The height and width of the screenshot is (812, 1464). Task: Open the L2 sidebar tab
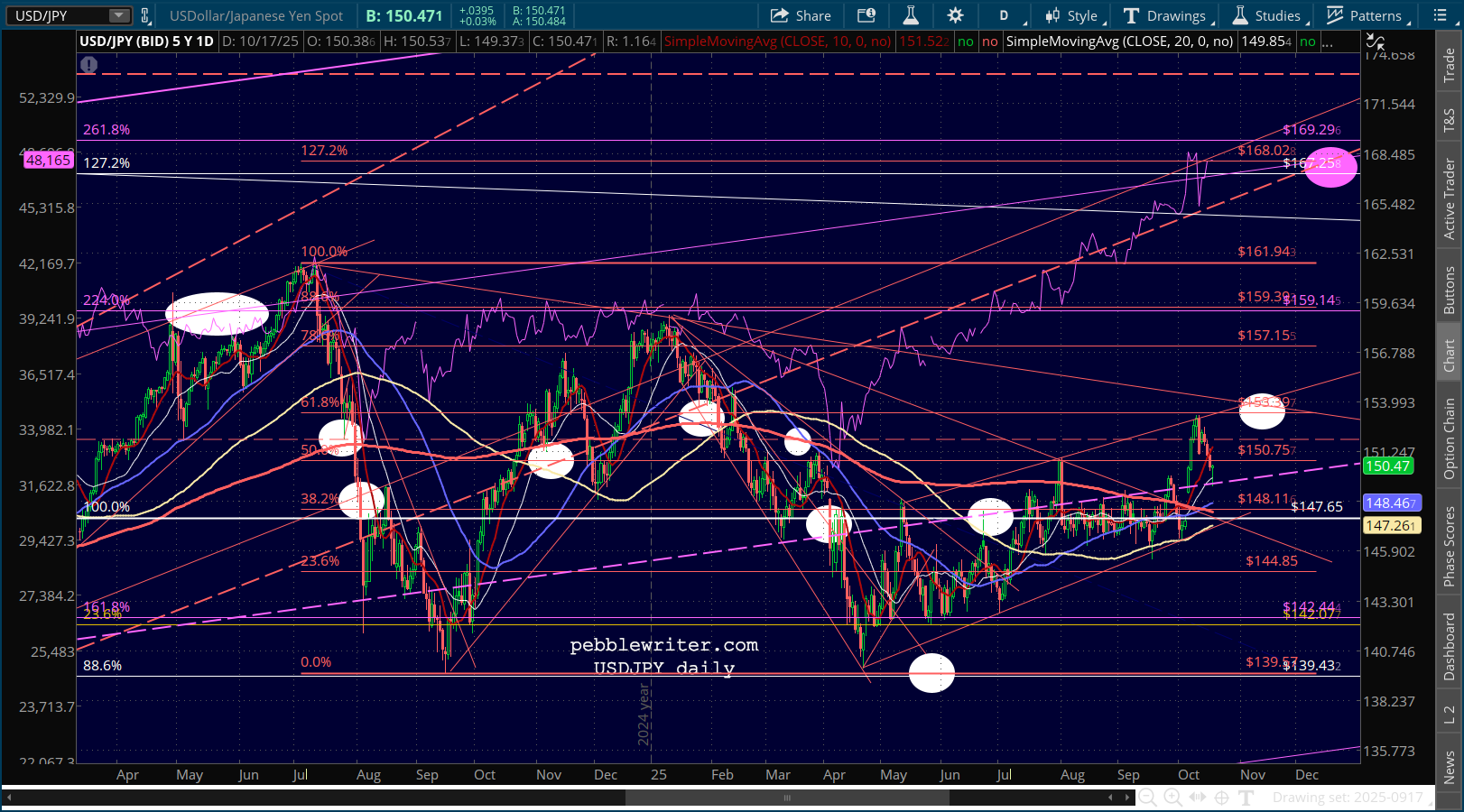click(x=1450, y=715)
